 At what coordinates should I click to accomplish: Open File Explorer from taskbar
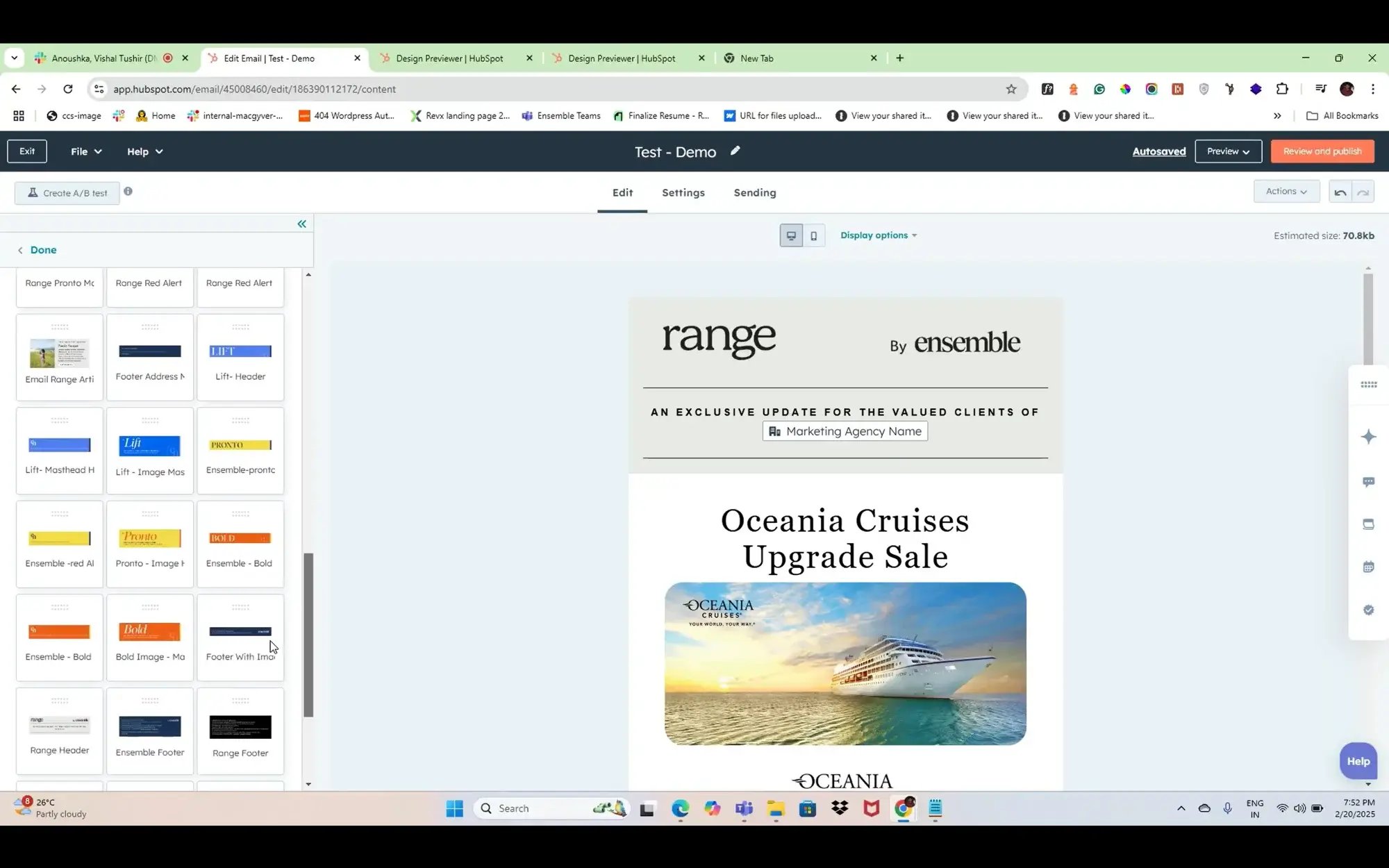tap(776, 808)
